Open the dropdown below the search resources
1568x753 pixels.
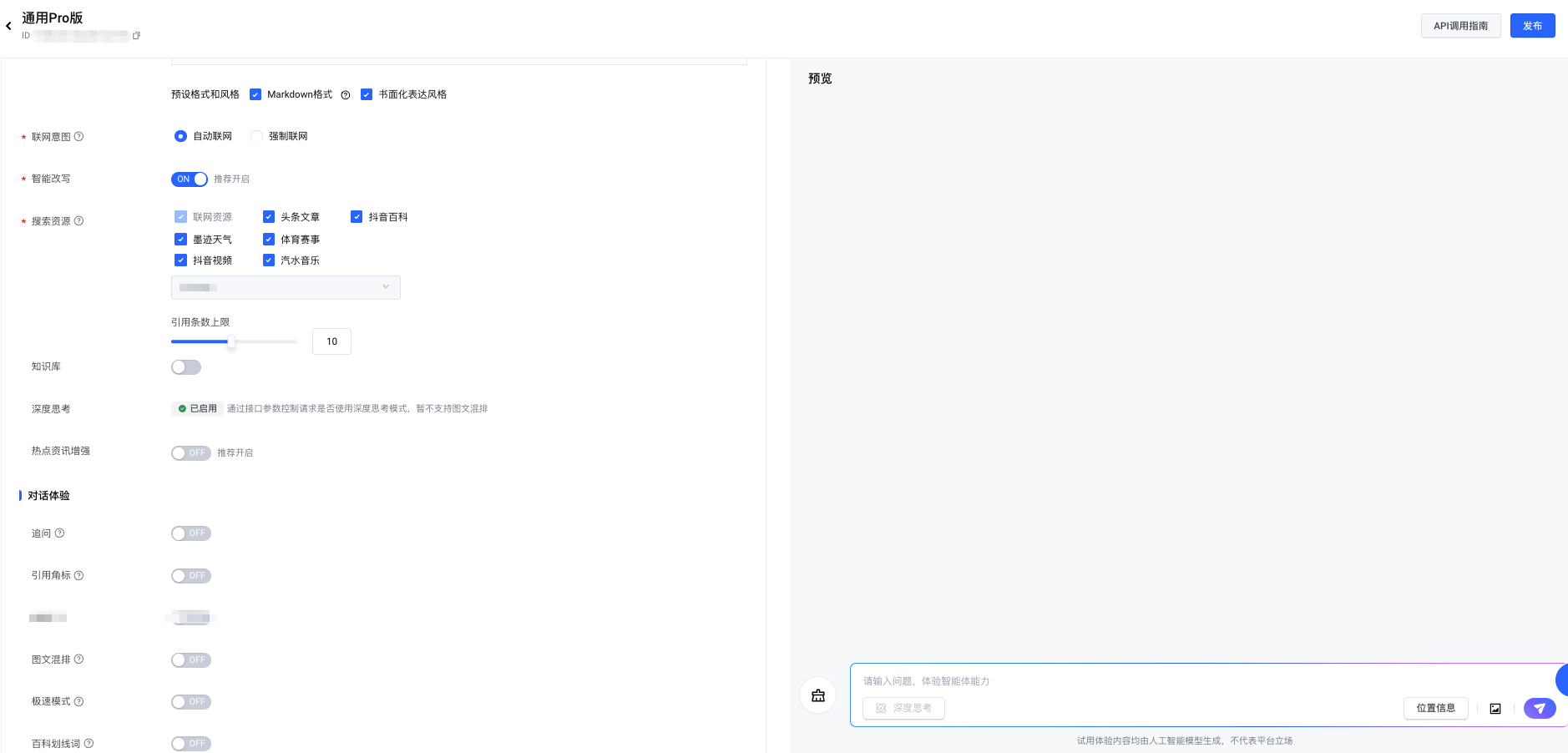click(x=286, y=287)
